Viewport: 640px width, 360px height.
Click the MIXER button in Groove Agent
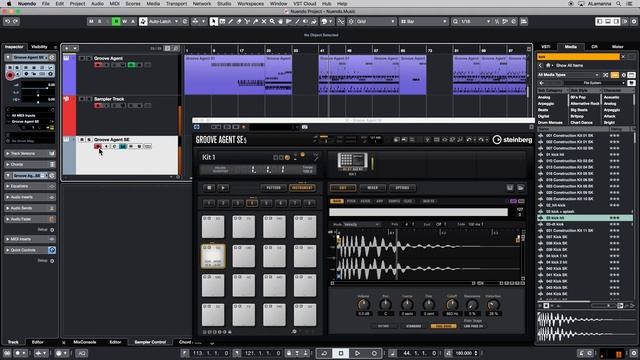click(373, 188)
